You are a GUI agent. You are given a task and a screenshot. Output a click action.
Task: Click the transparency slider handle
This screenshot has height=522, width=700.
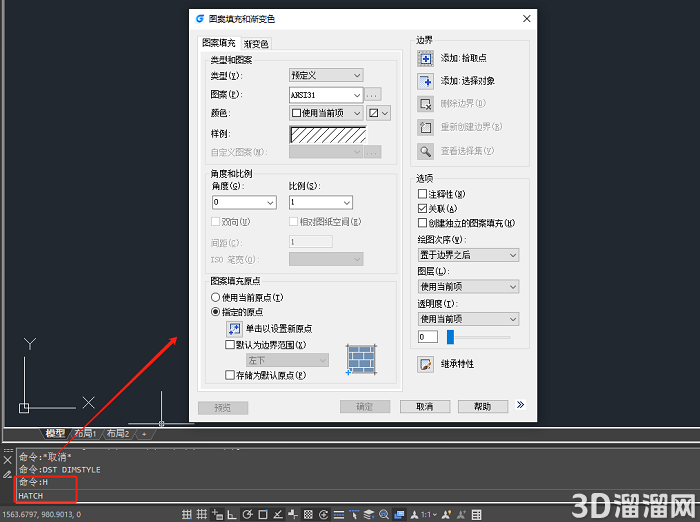pyautogui.click(x=450, y=337)
